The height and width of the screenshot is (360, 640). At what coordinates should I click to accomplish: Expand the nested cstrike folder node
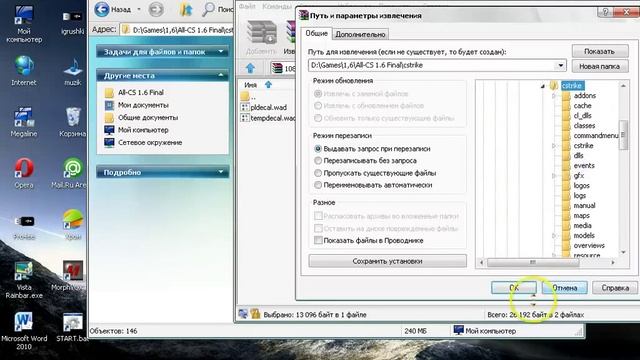click(554, 146)
